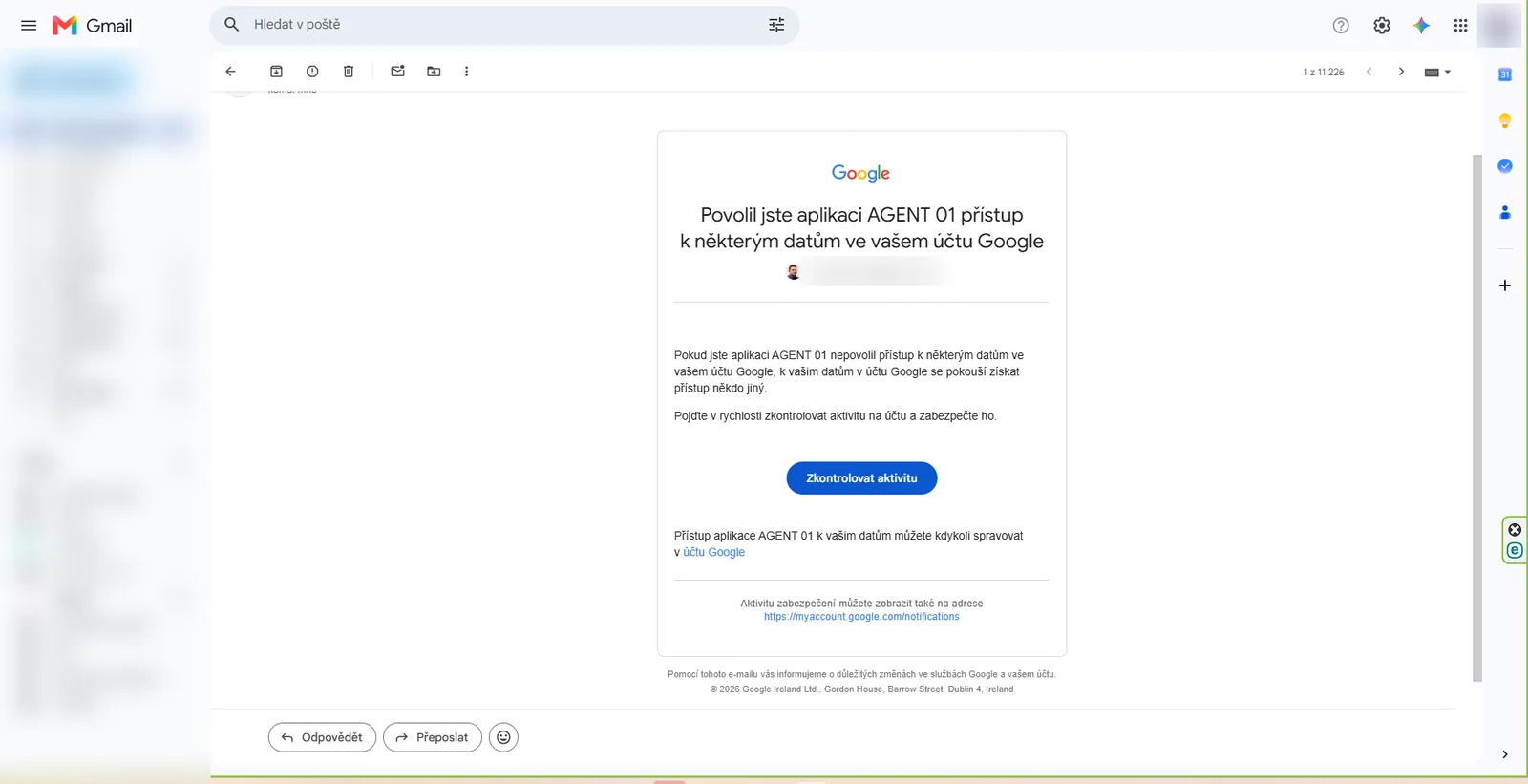Click 'Přeposlat' forward button
This screenshot has height=784, width=1528.
[433, 737]
